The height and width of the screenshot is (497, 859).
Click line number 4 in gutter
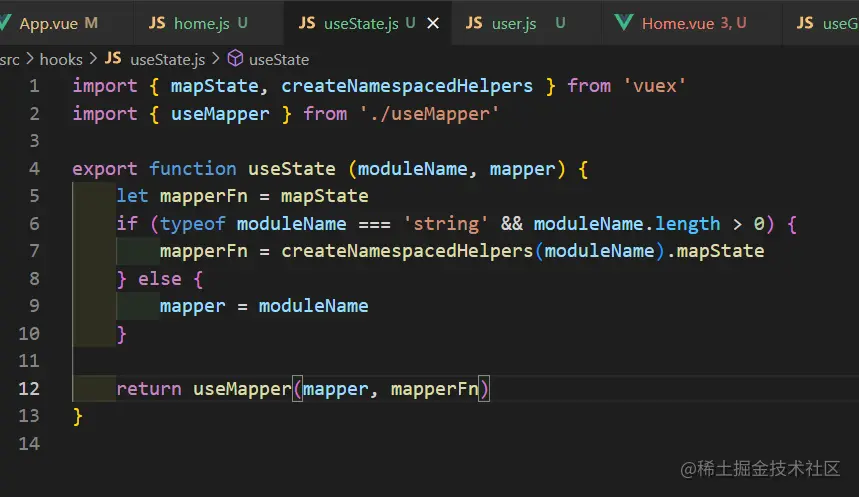34,169
